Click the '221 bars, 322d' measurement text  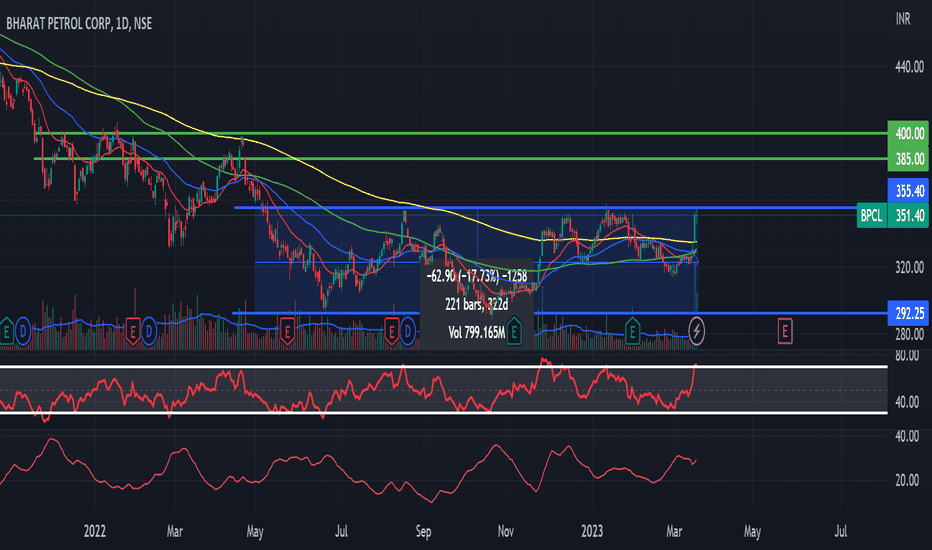(x=477, y=304)
